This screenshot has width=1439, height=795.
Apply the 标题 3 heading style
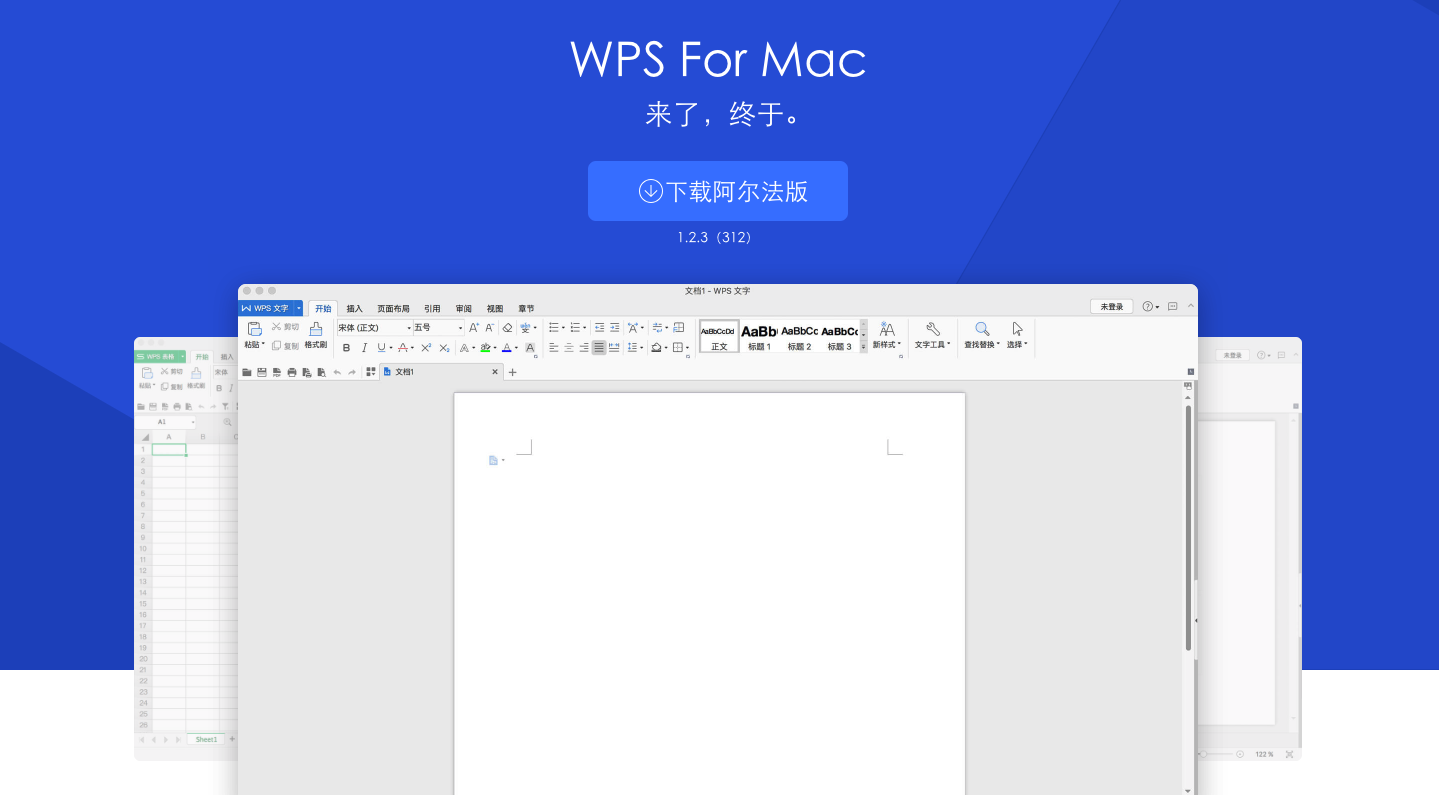(x=839, y=336)
